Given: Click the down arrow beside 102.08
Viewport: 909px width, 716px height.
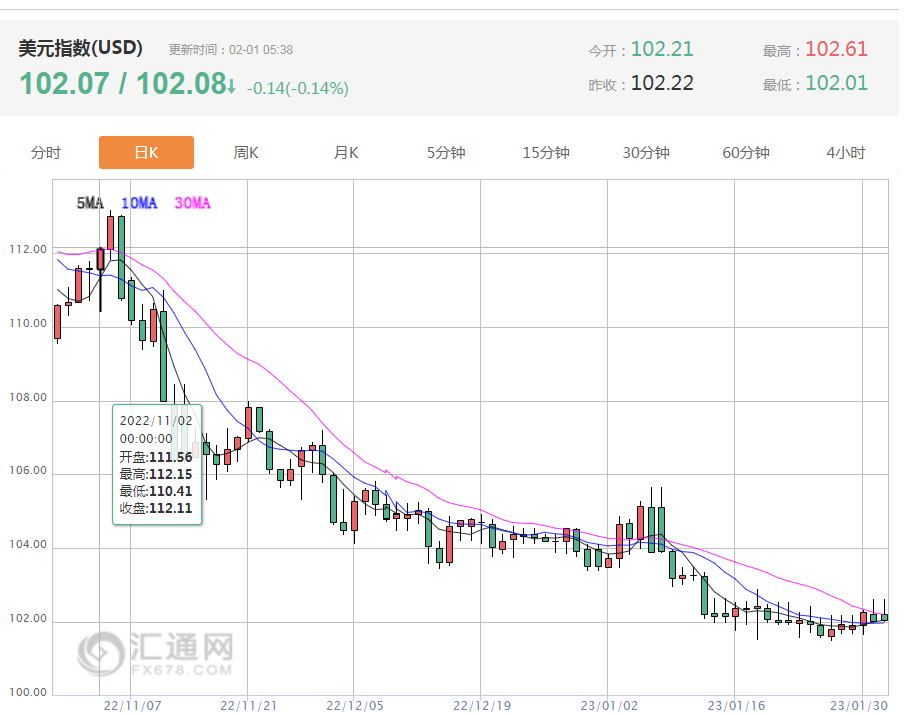Looking at the screenshot, I should [x=232, y=86].
